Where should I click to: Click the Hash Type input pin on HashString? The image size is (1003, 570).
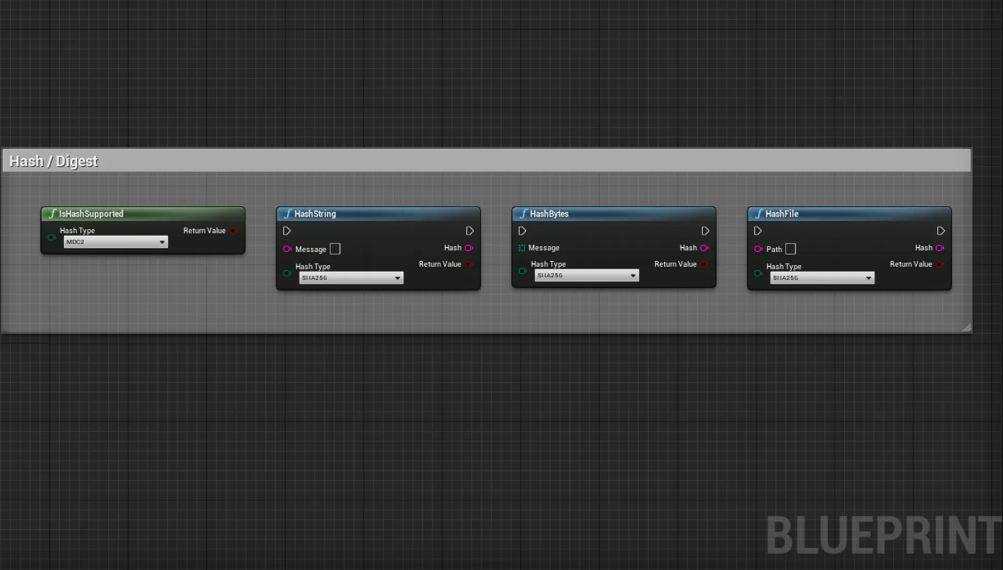click(x=287, y=273)
